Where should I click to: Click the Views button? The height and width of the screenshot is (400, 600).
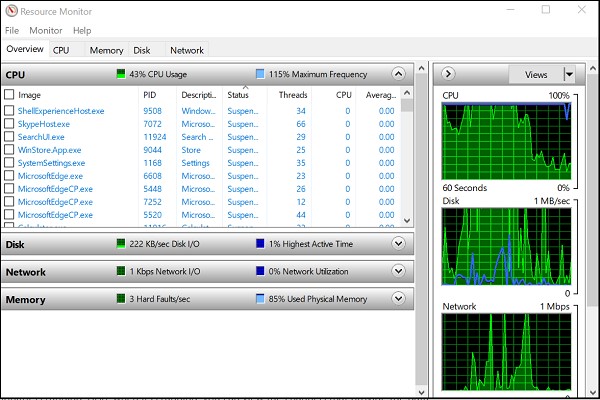(536, 74)
